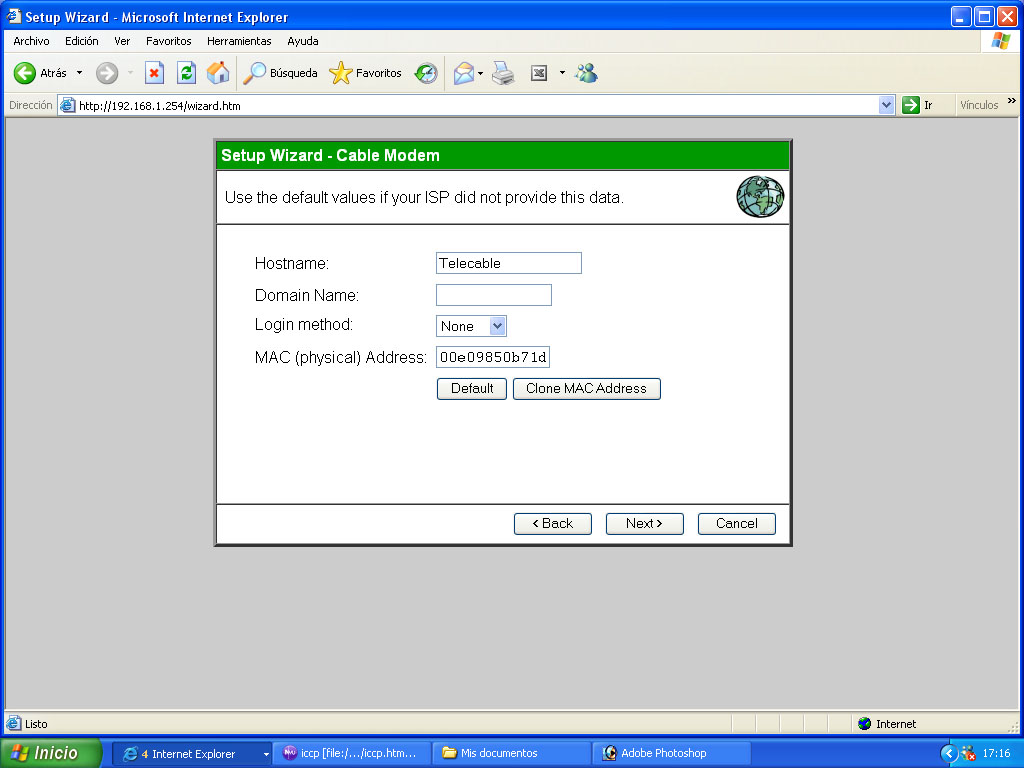This screenshot has height=768, width=1024.
Task: Click the globe image in wizard header
Action: (x=760, y=197)
